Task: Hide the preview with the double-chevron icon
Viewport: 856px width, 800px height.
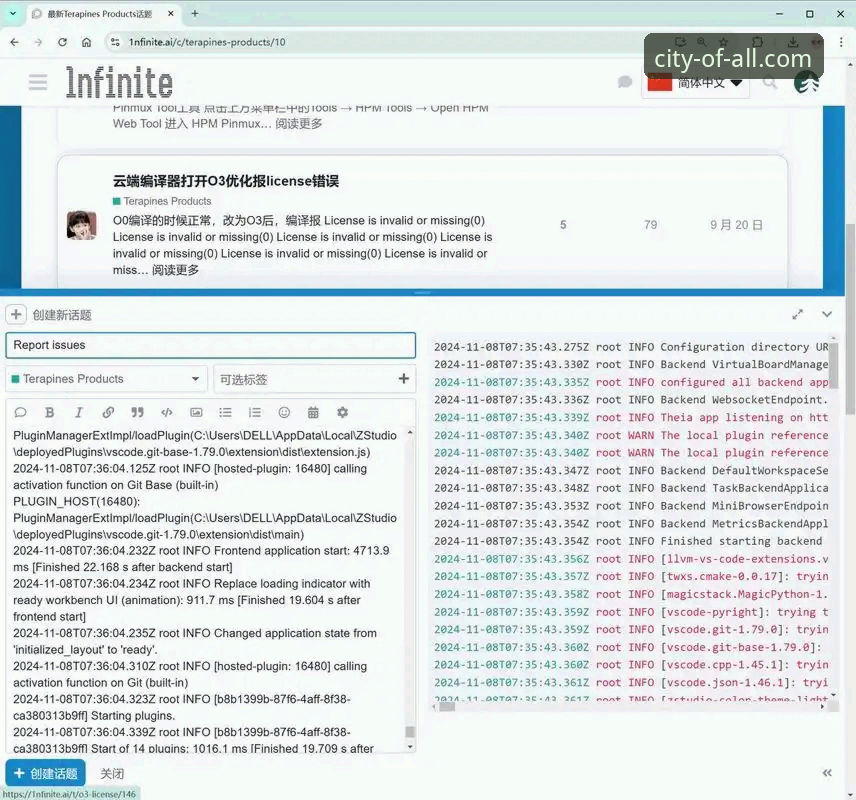Action: click(x=827, y=773)
